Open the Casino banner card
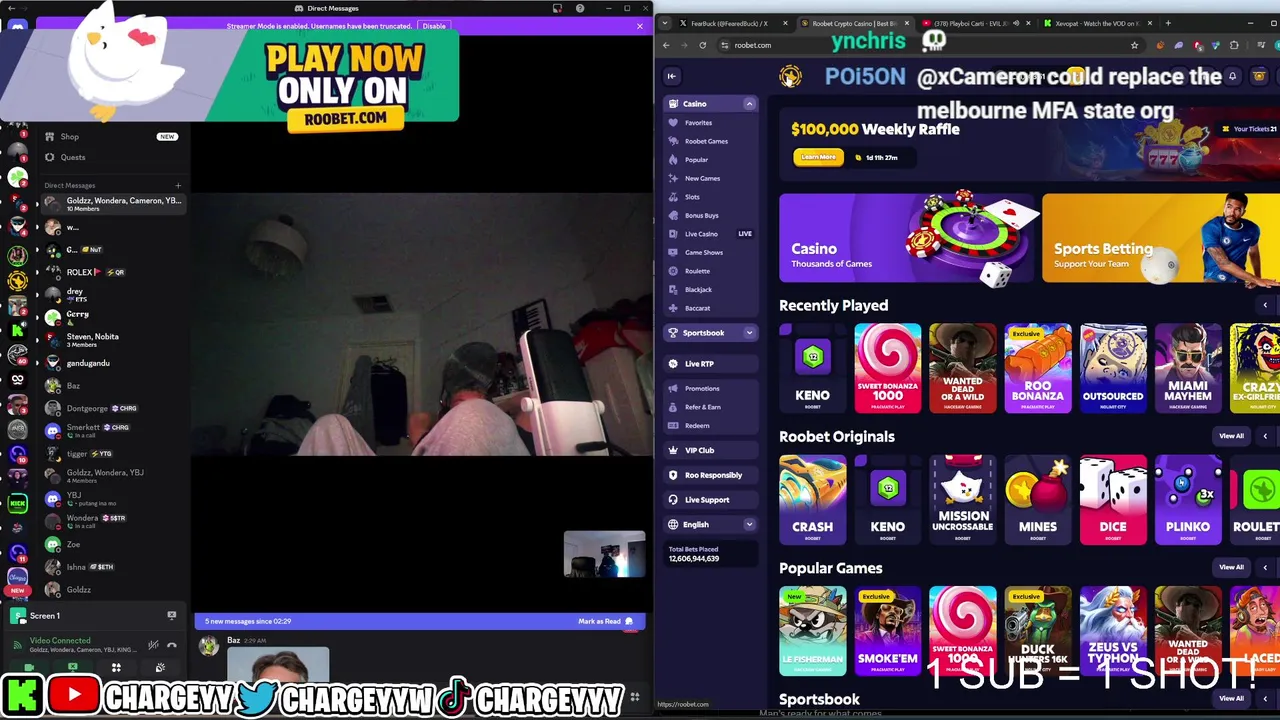This screenshot has height=720, width=1280. tap(906, 238)
